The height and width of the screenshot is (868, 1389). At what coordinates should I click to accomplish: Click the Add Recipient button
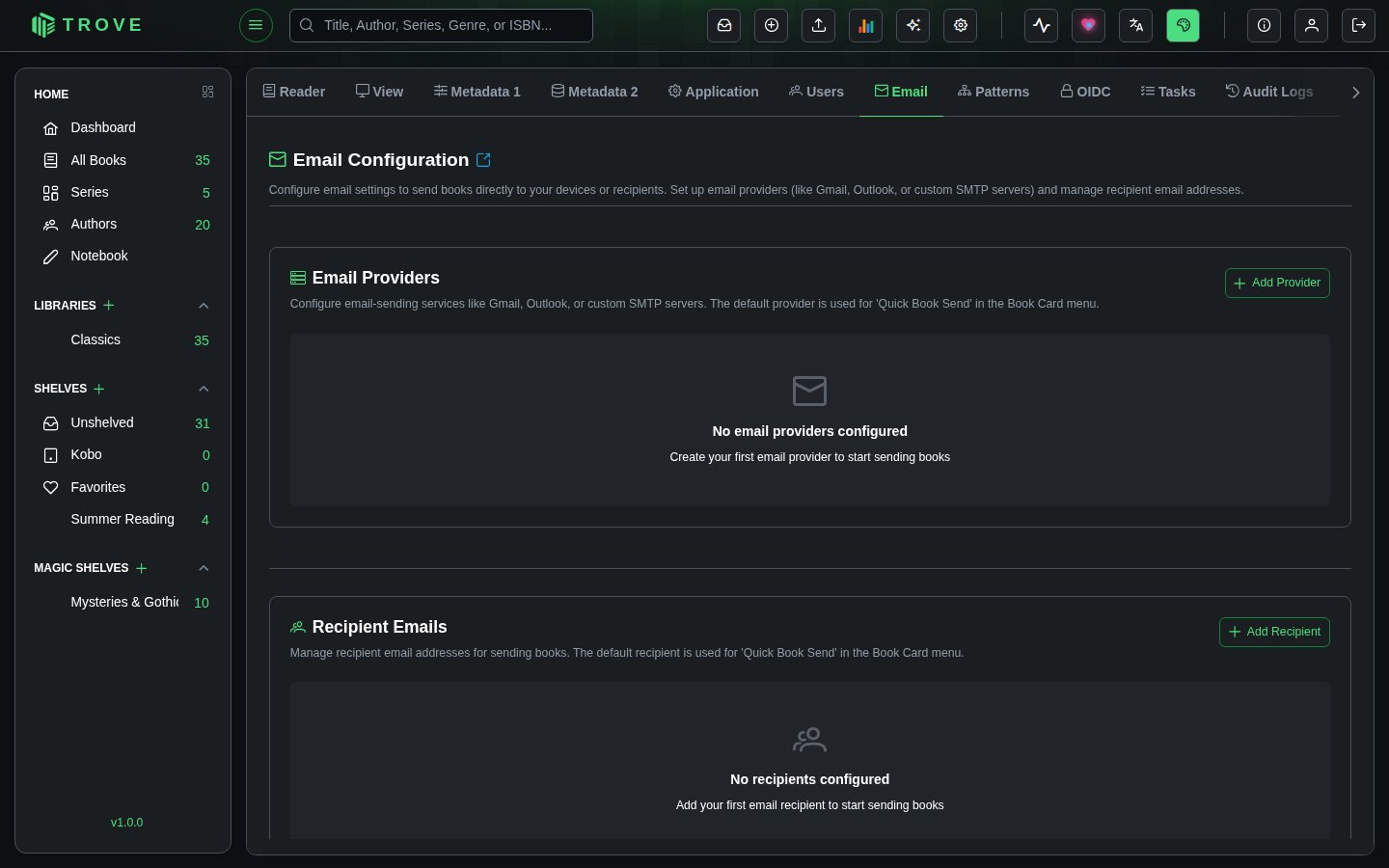coord(1274,632)
